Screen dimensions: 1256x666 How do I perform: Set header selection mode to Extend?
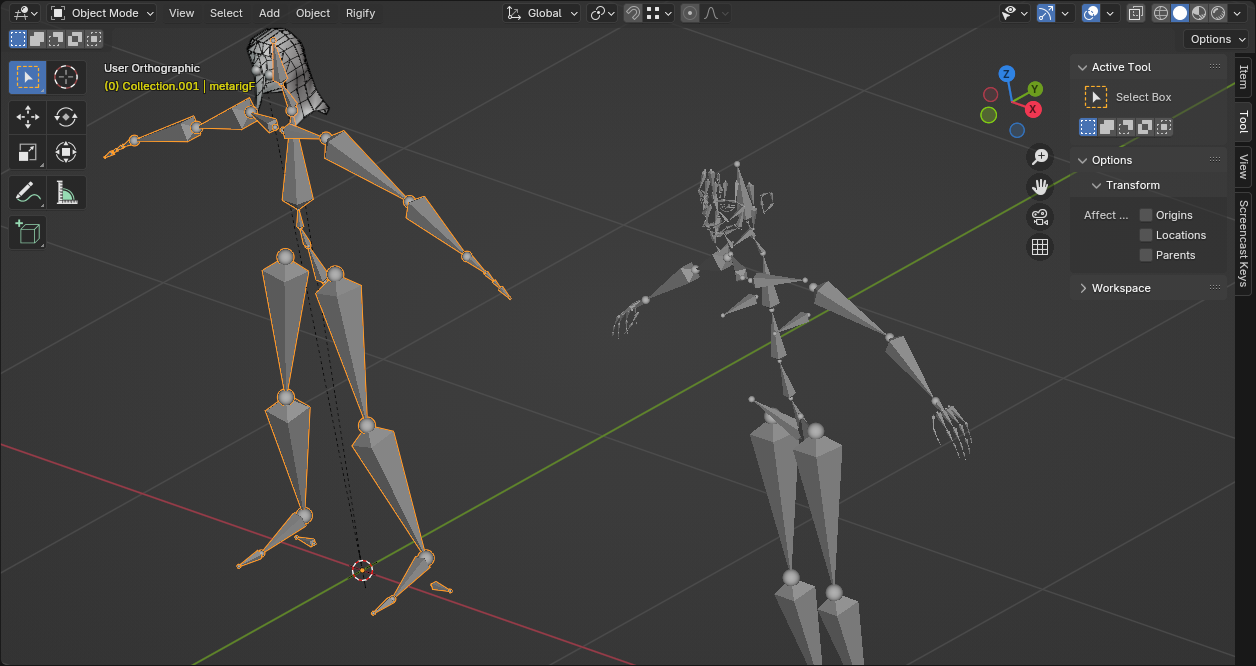(37, 39)
